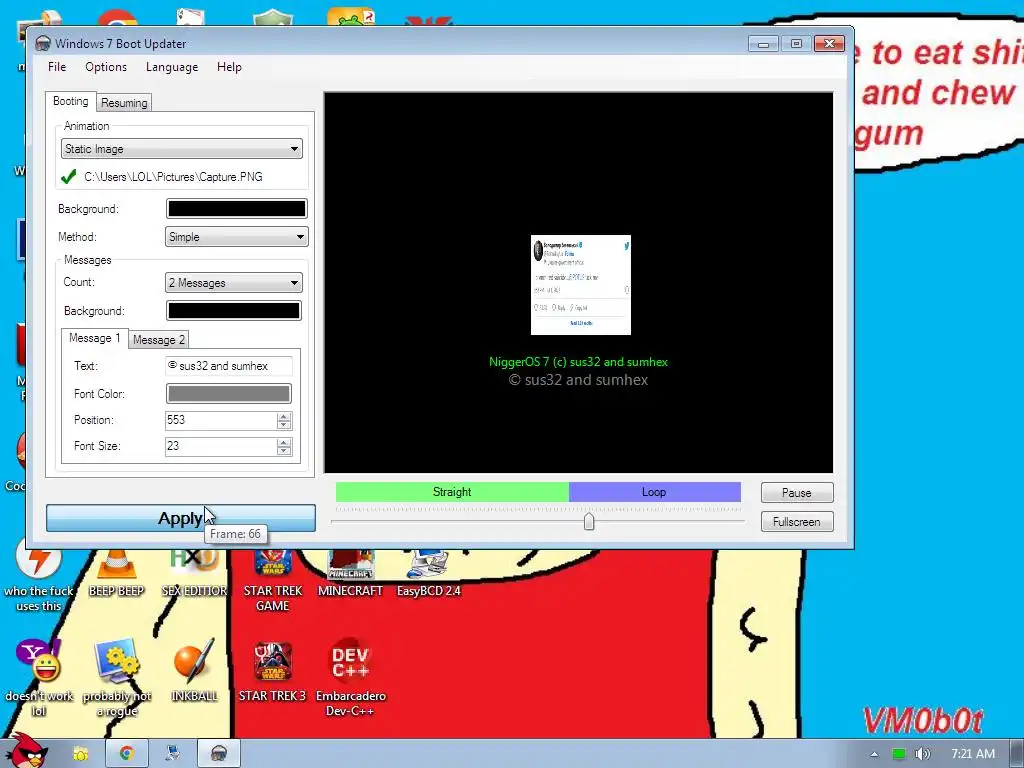Click into the Position value field
Screen dimensions: 1024x768
[x=221, y=420]
